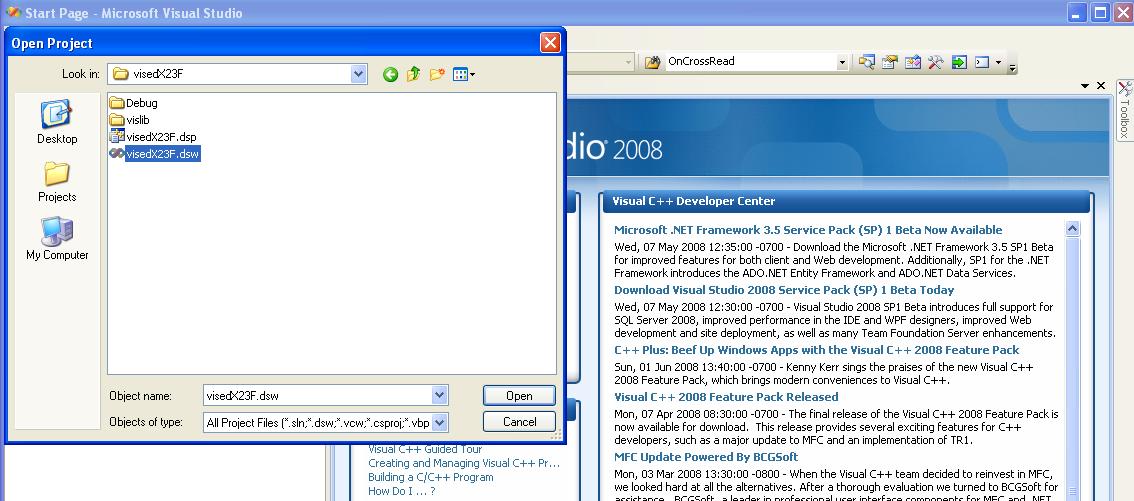Open Building a C/C++ Program link
Image resolution: width=1134 pixels, height=501 pixels.
coord(430,477)
